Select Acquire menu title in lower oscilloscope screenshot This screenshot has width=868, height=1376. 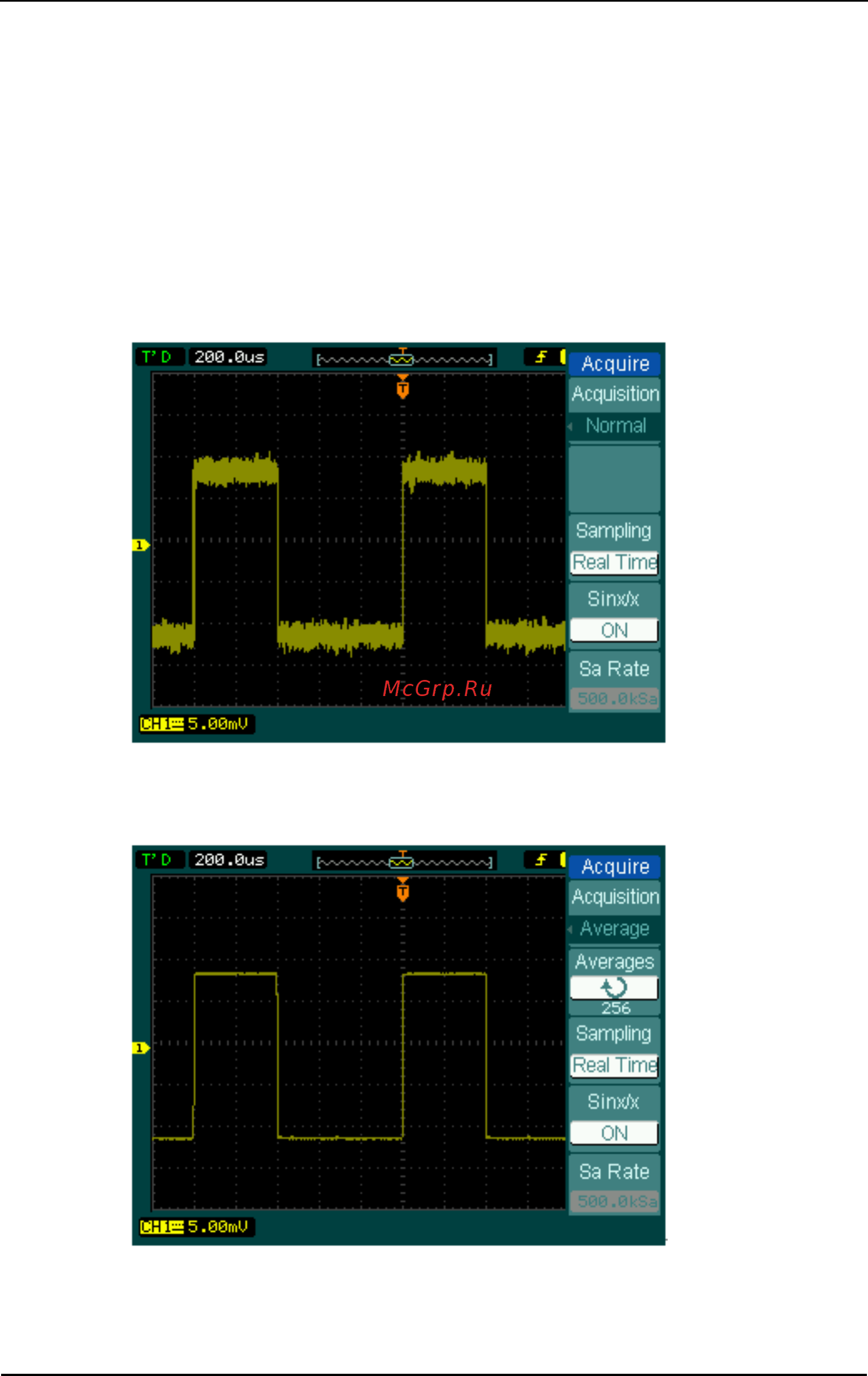[x=614, y=867]
